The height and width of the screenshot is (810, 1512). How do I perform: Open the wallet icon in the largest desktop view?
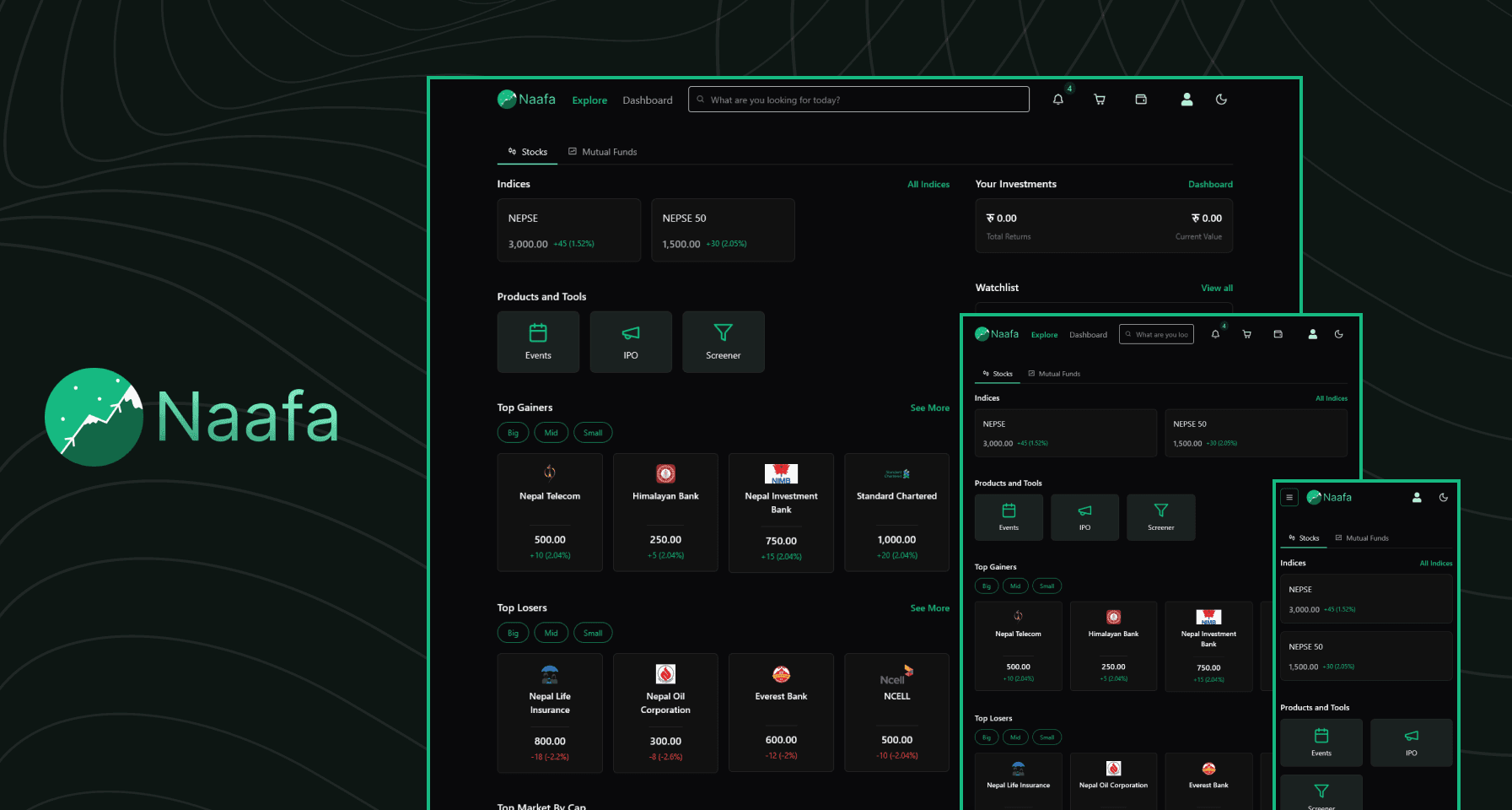tap(1141, 100)
